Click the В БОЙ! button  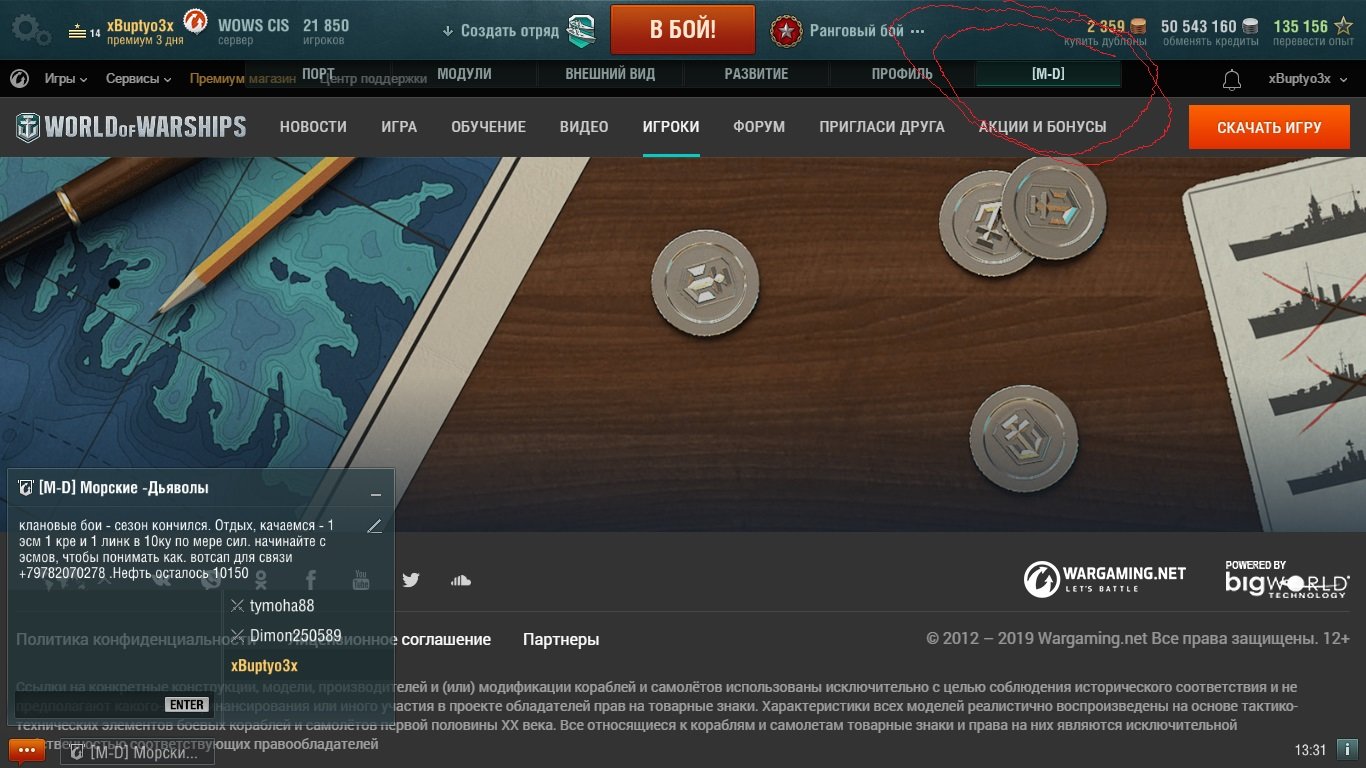tap(683, 29)
